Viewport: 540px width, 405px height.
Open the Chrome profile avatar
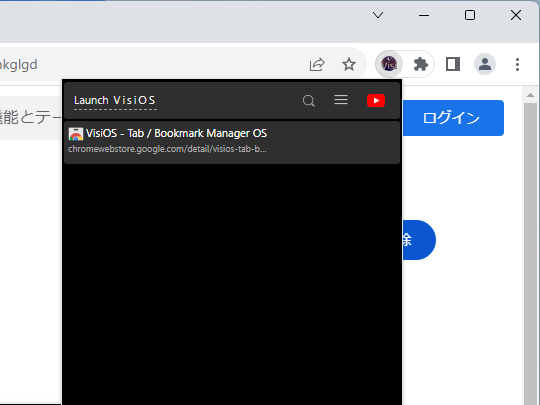coord(485,64)
